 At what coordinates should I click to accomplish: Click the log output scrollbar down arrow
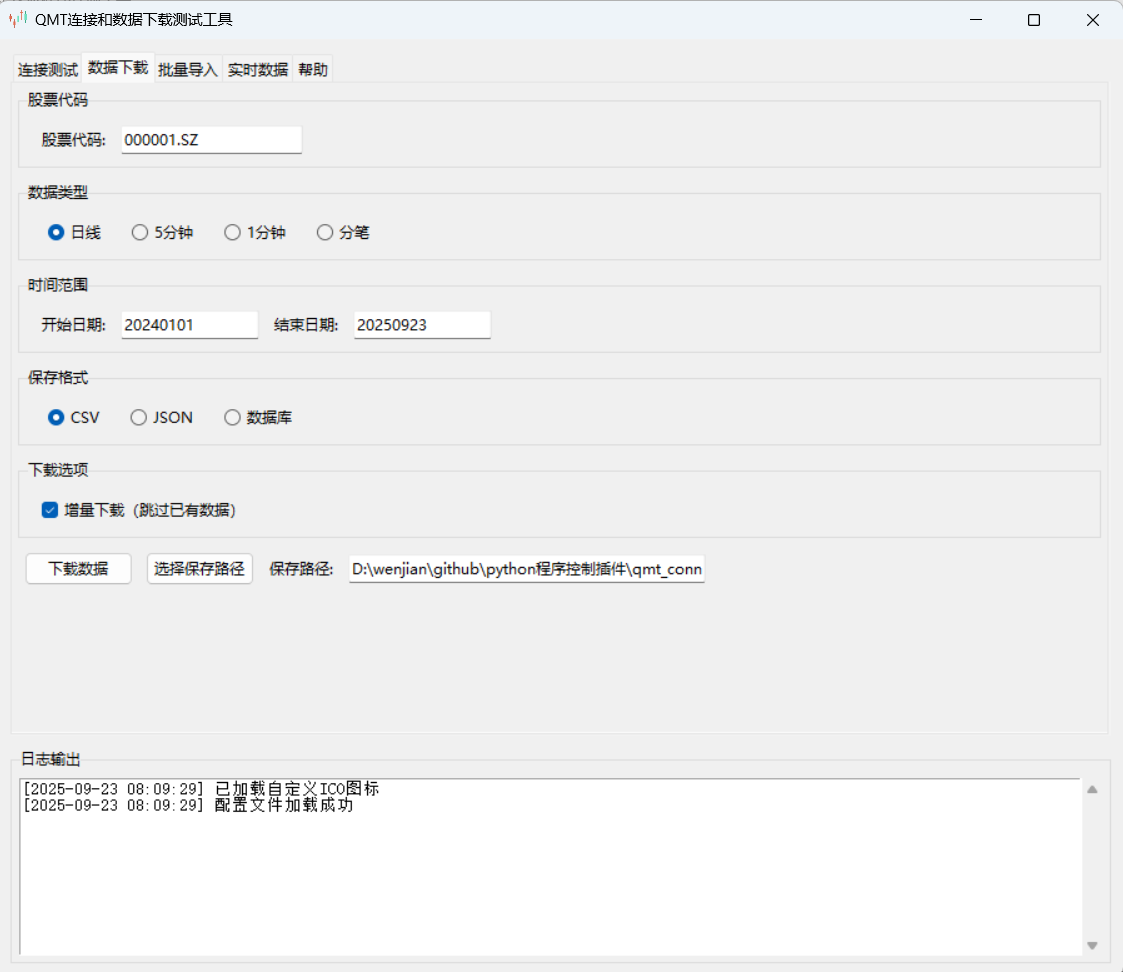click(x=1092, y=945)
